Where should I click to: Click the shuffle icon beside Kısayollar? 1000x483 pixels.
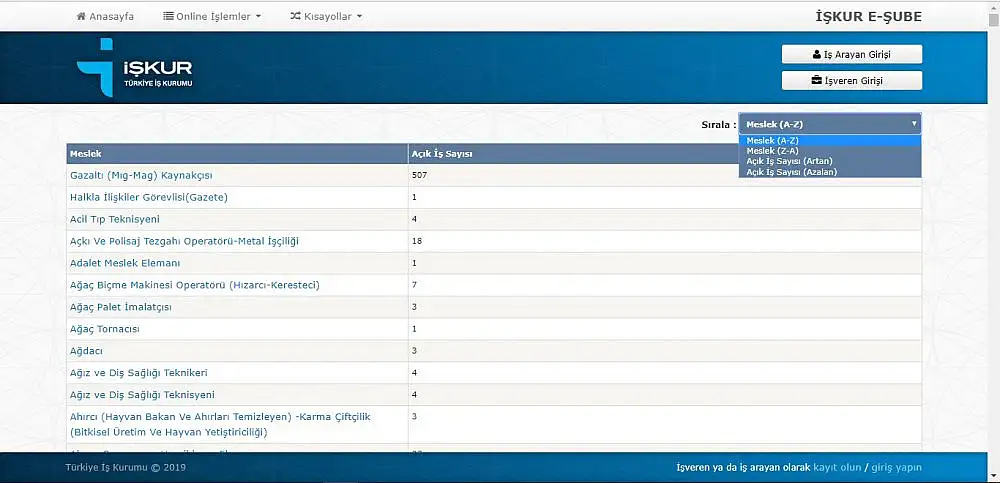pyautogui.click(x=295, y=17)
